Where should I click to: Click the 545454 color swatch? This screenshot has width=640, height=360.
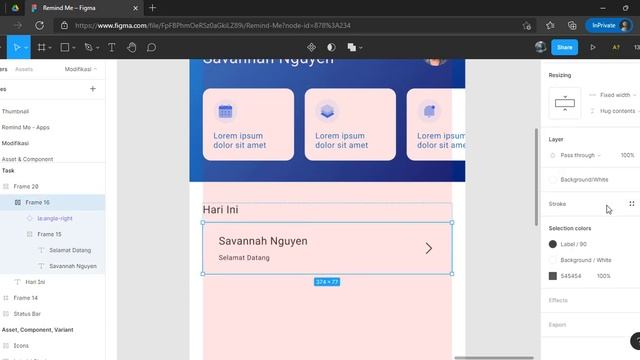(553, 276)
